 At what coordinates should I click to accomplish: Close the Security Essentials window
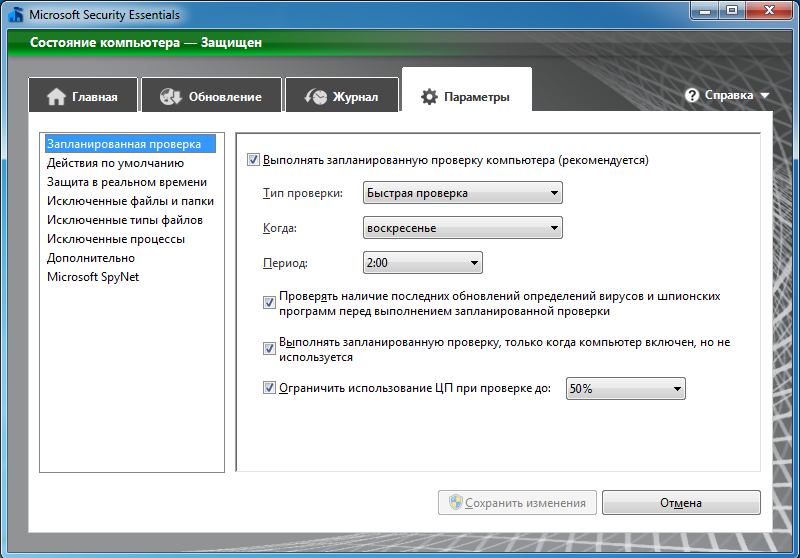(x=769, y=11)
